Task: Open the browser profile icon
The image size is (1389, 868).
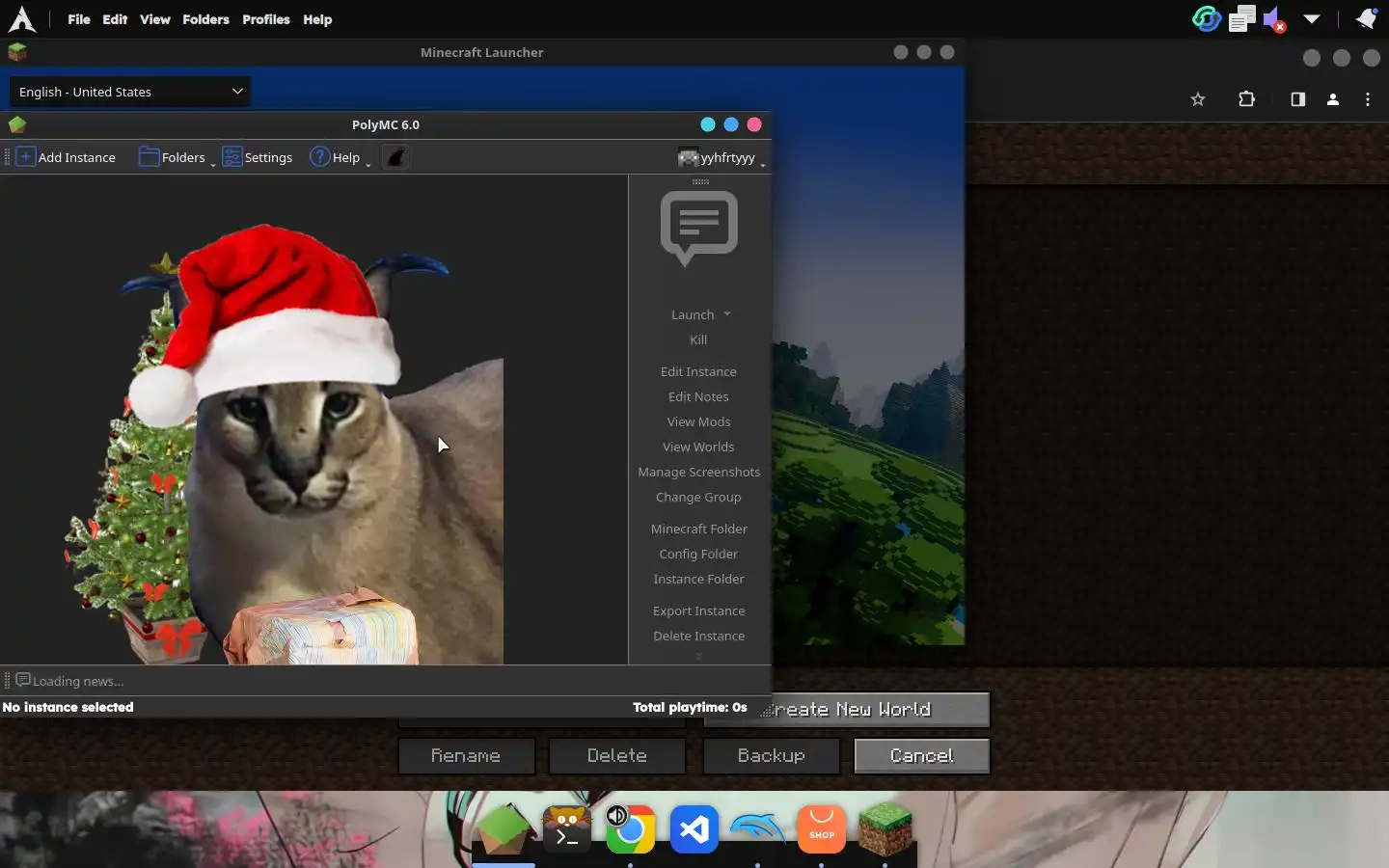Action: (x=1333, y=99)
